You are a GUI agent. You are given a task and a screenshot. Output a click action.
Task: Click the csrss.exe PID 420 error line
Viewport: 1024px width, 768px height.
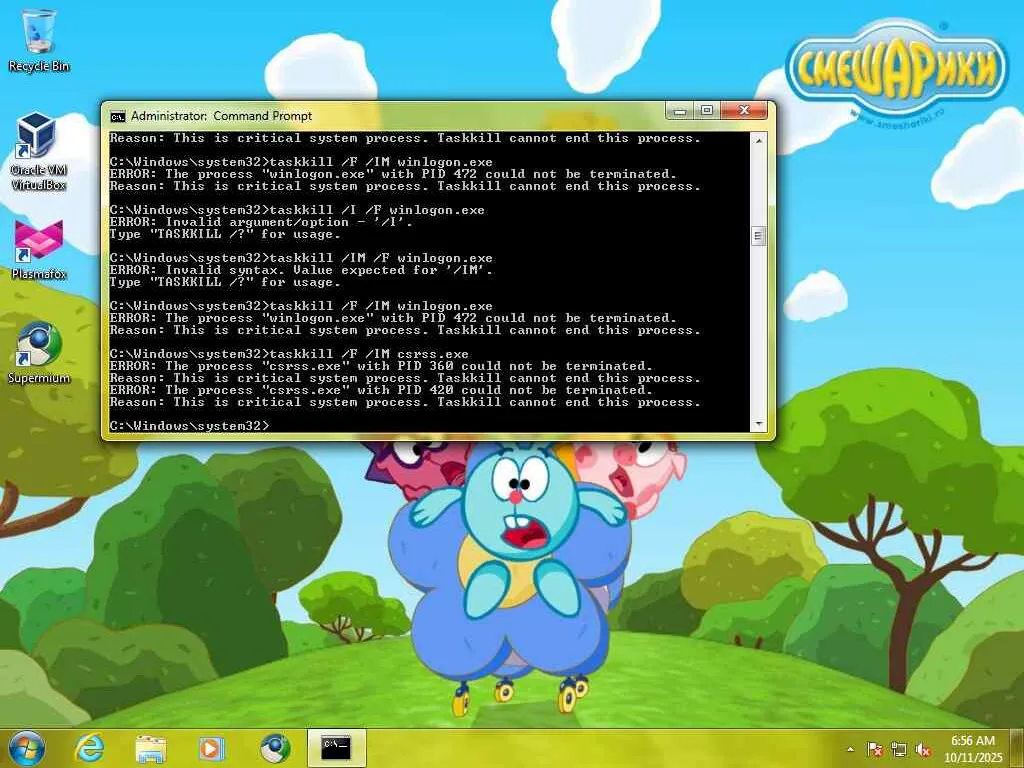click(381, 391)
